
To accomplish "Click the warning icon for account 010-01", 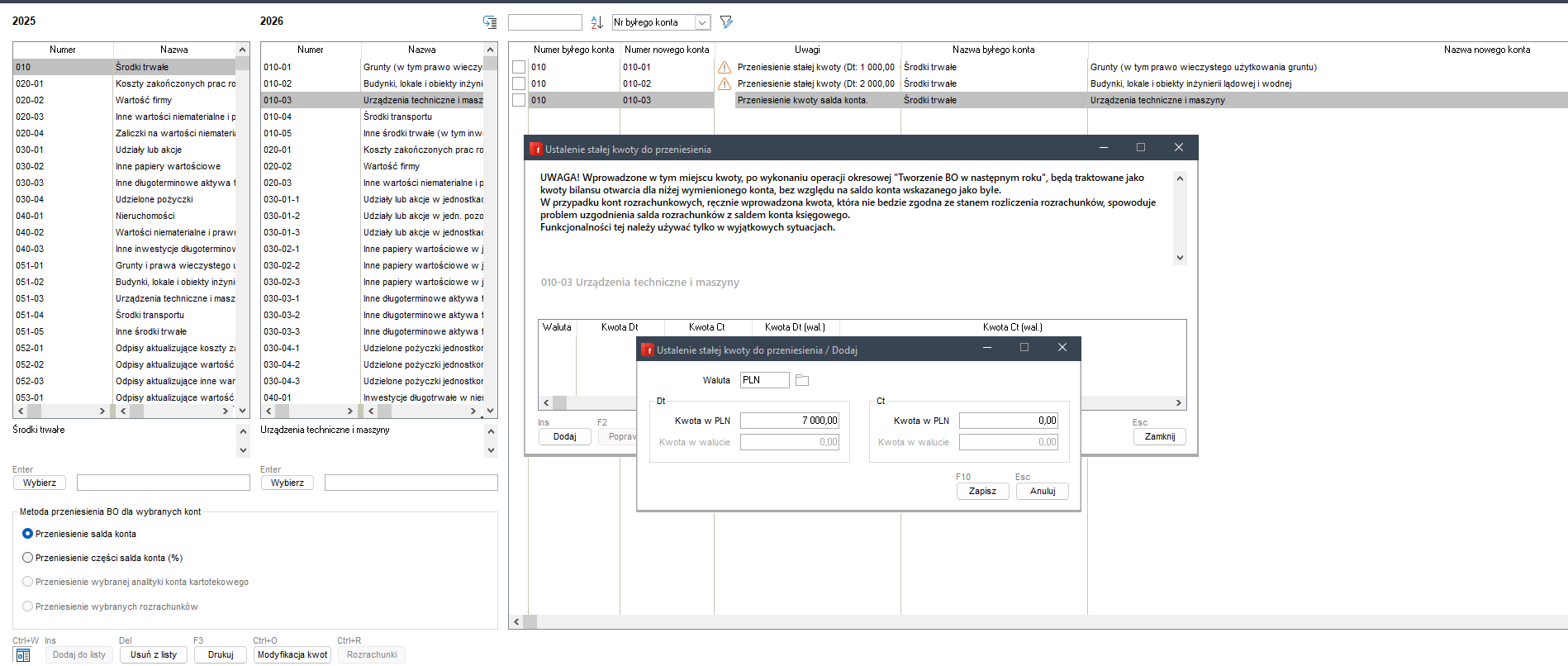I will 725,67.
